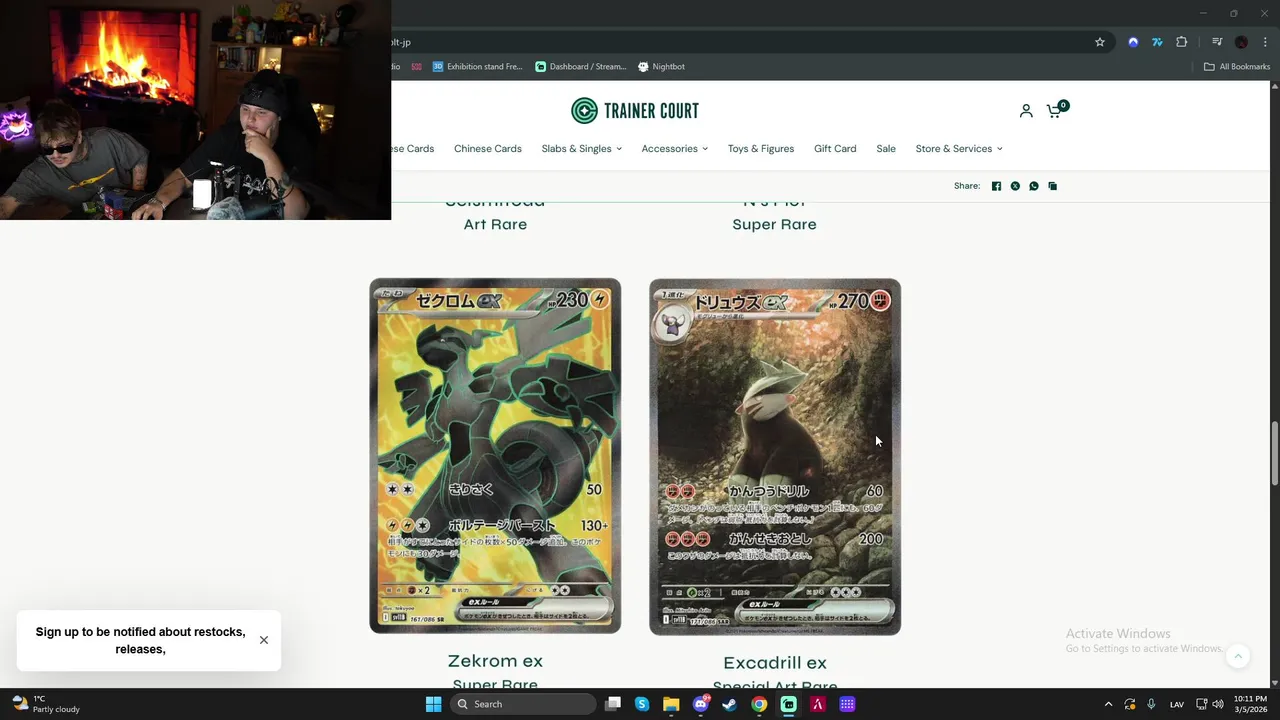
Task: Open the clock showing 10:11 PM
Action: coord(1251,704)
